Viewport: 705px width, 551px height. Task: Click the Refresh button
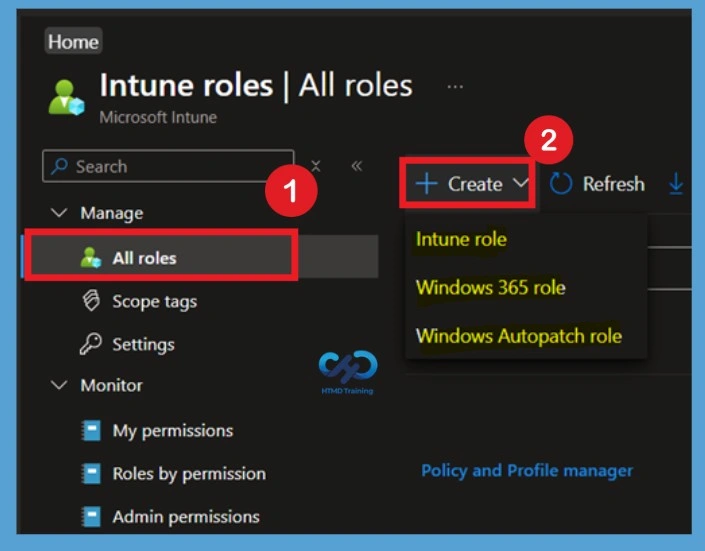(x=597, y=184)
